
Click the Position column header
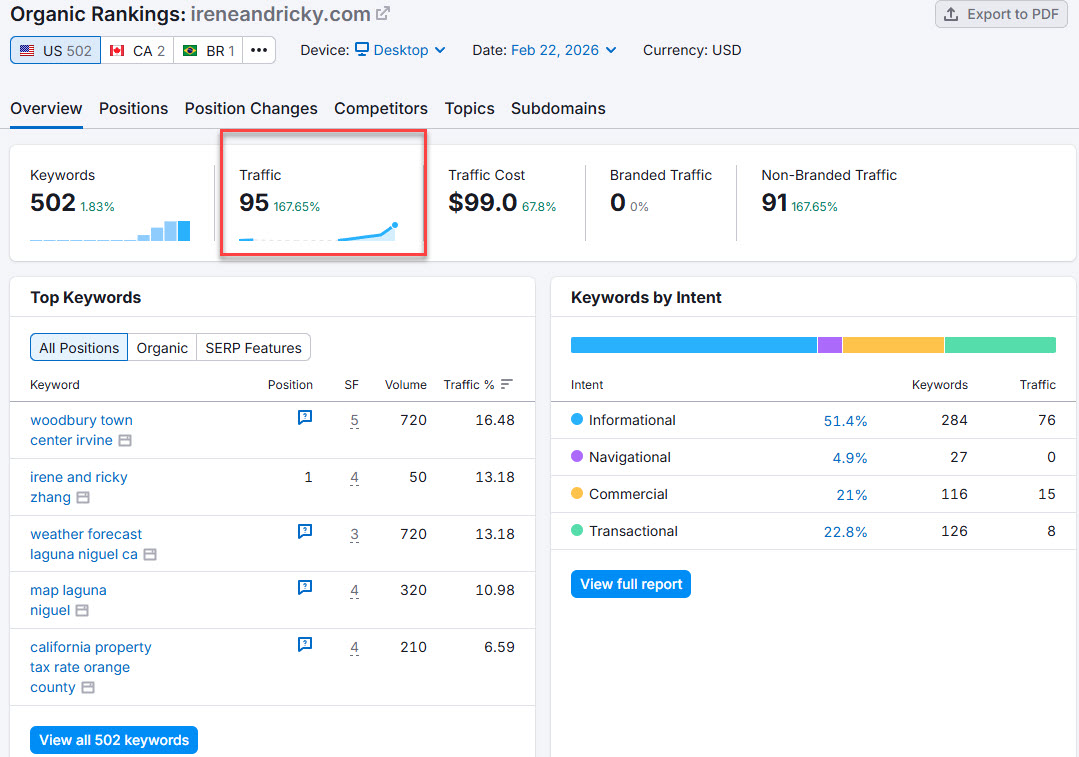pyautogui.click(x=290, y=385)
